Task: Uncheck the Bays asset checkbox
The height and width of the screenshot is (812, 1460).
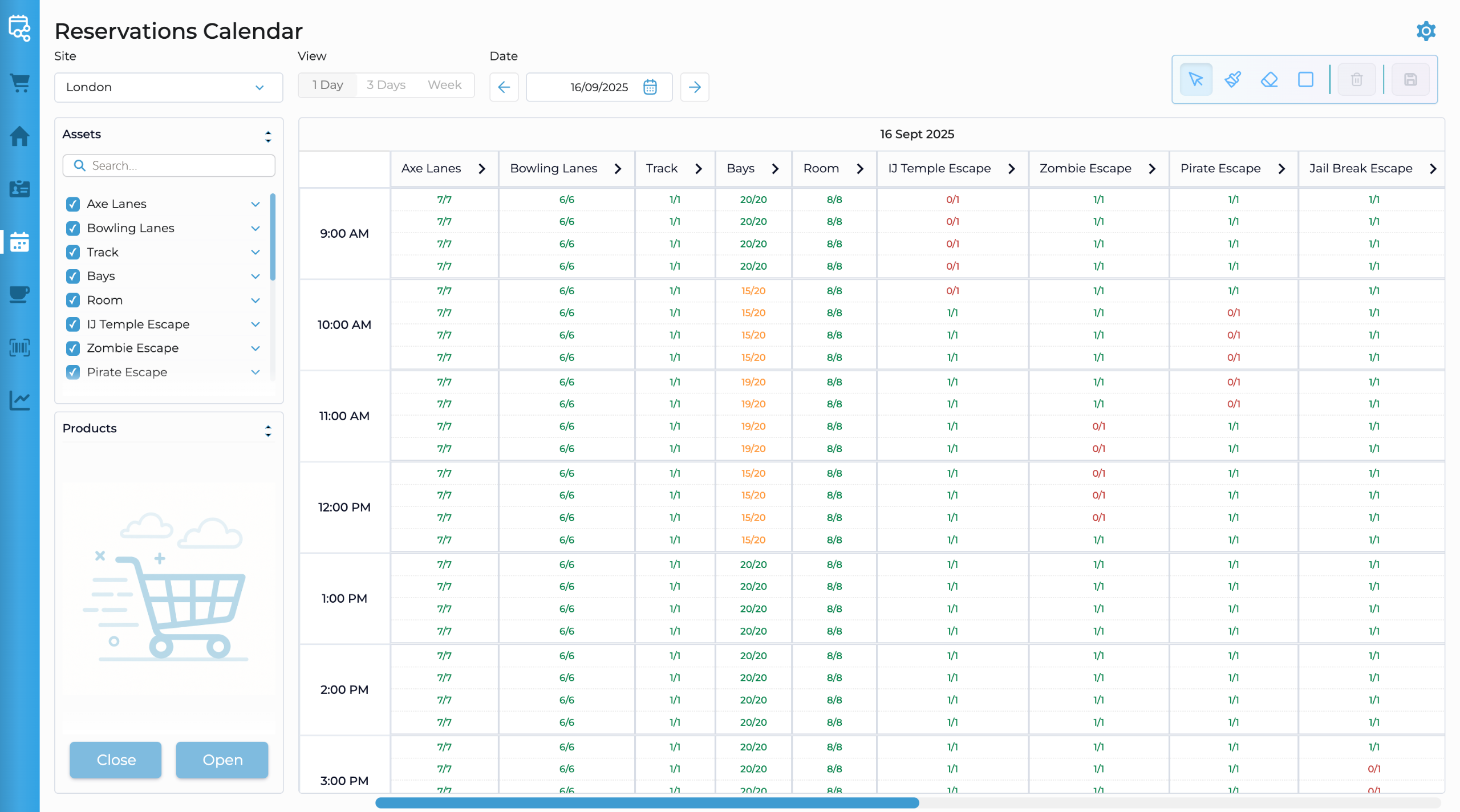Action: pyautogui.click(x=73, y=277)
